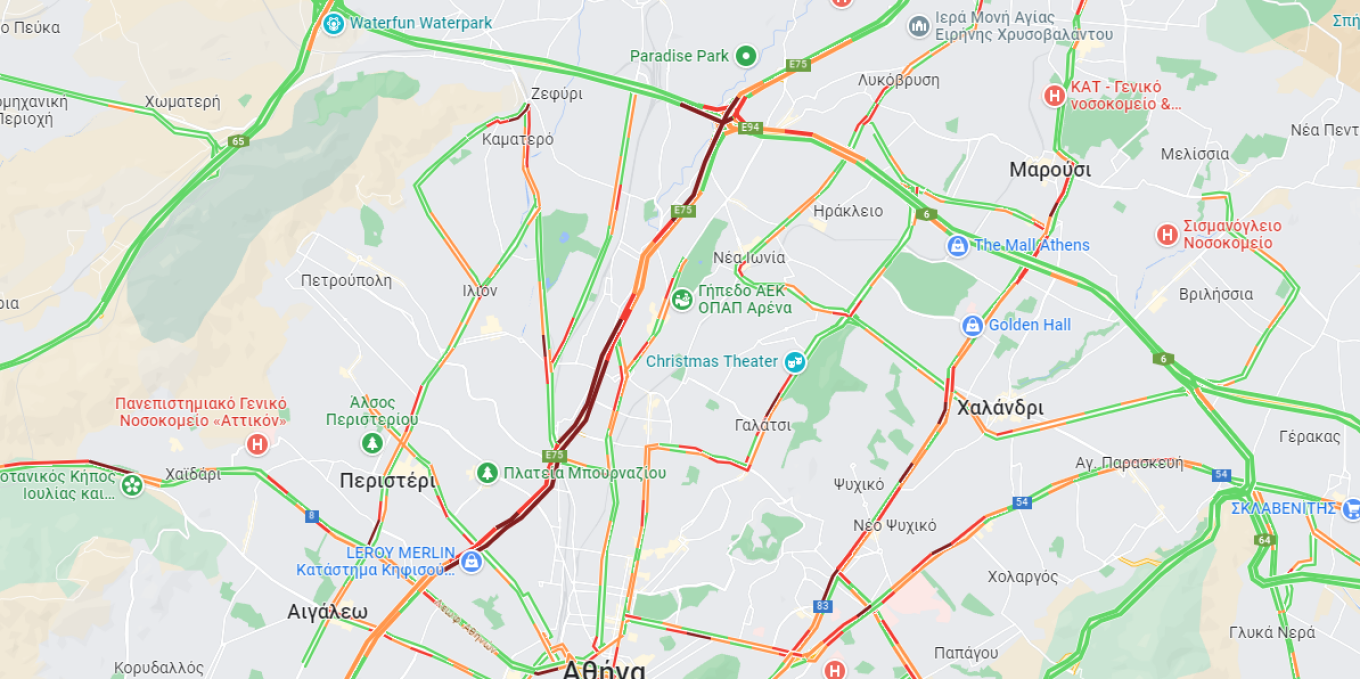
Task: Select the Χαλάνδρι district label
Action: pos(1000,407)
